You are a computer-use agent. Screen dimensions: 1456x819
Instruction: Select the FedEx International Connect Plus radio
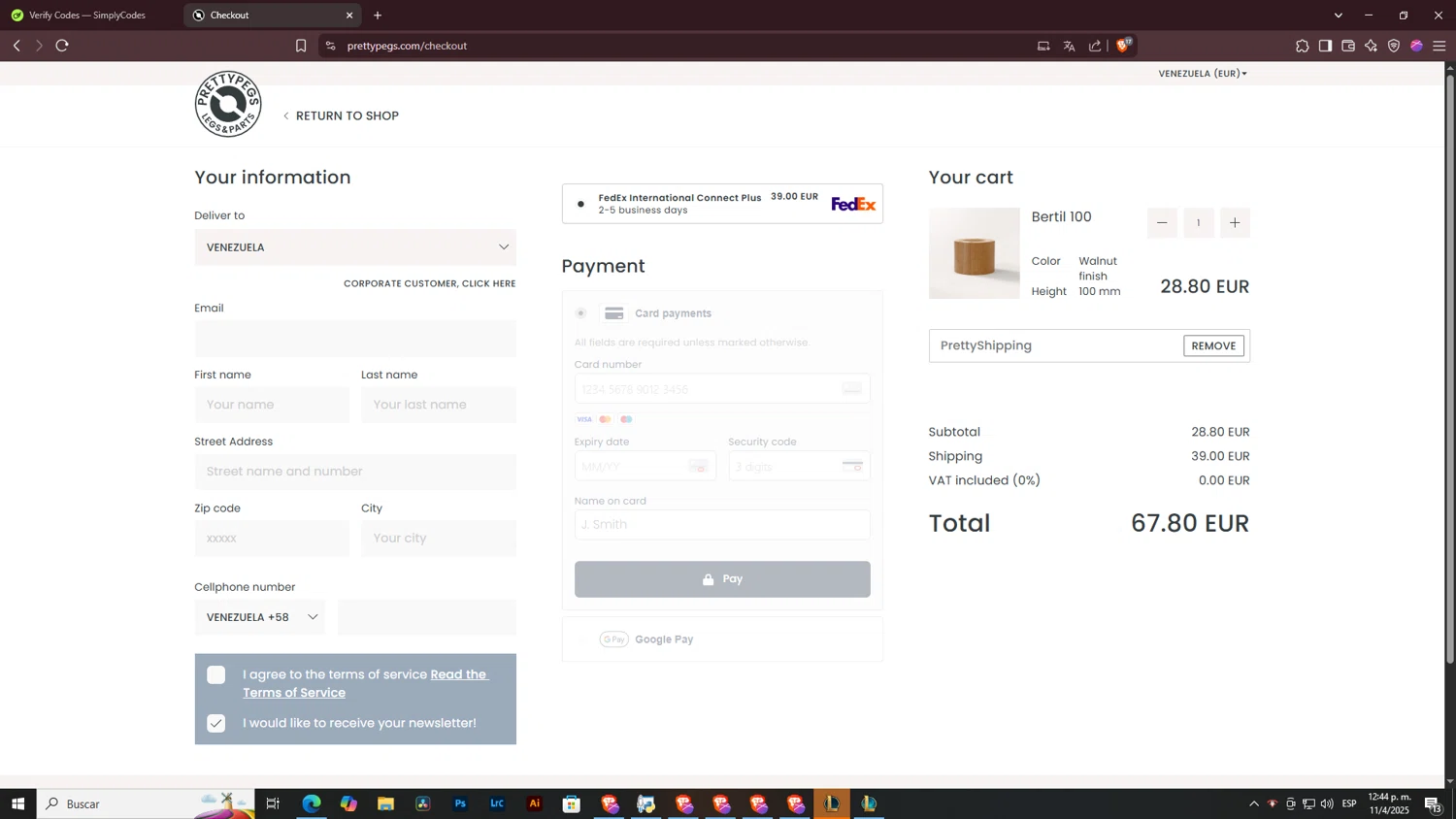(x=580, y=204)
